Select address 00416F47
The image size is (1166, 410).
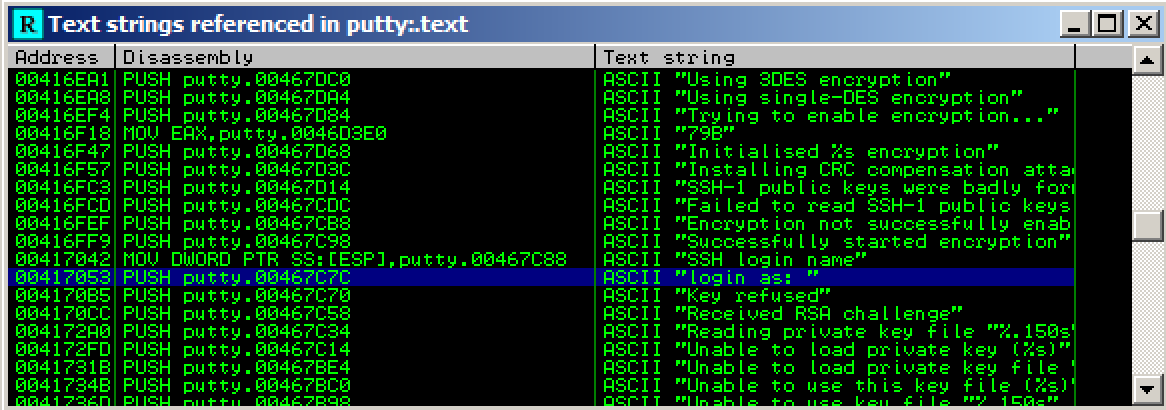pyautogui.click(x=62, y=151)
